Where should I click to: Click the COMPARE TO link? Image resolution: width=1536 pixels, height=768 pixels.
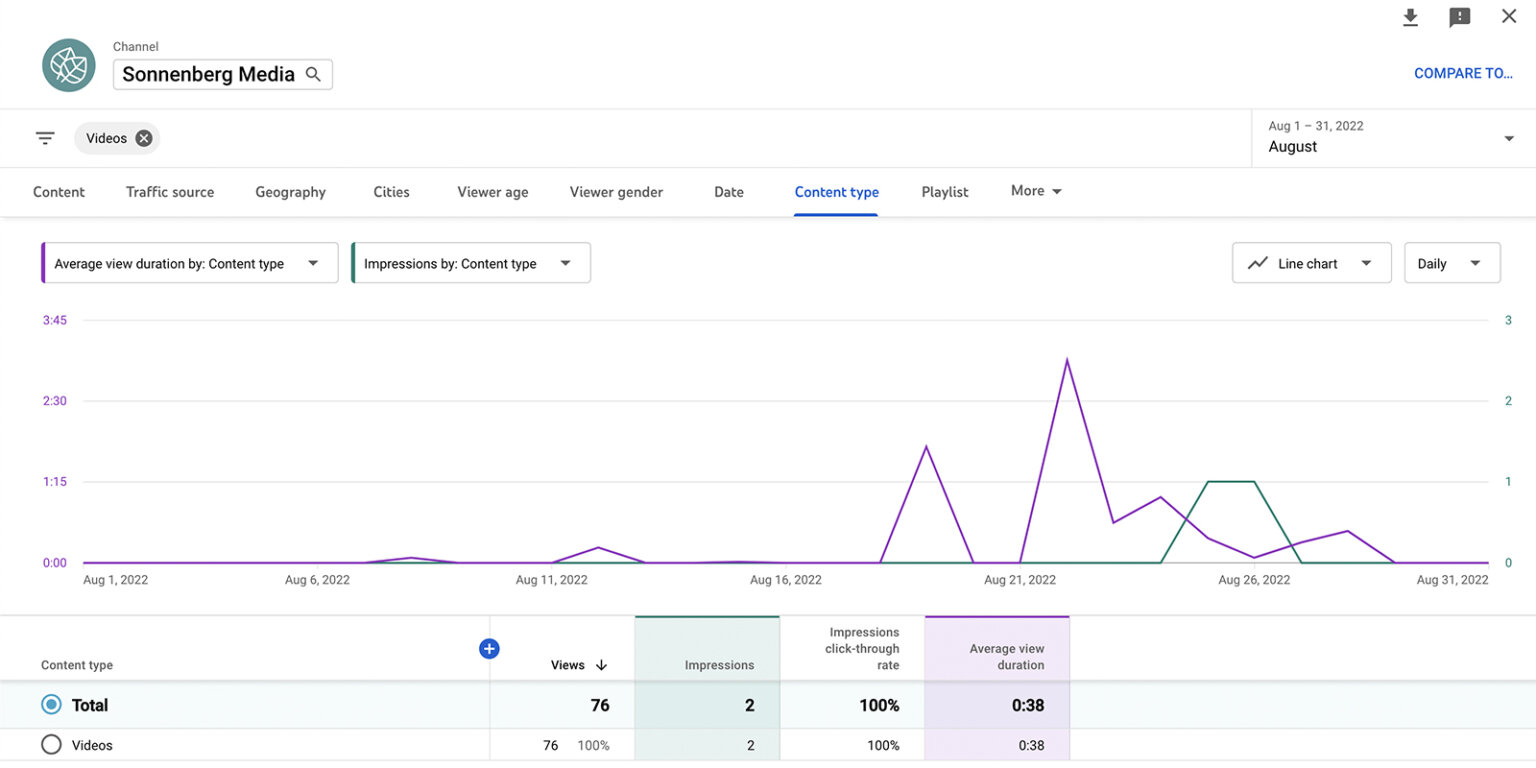pyautogui.click(x=1464, y=73)
